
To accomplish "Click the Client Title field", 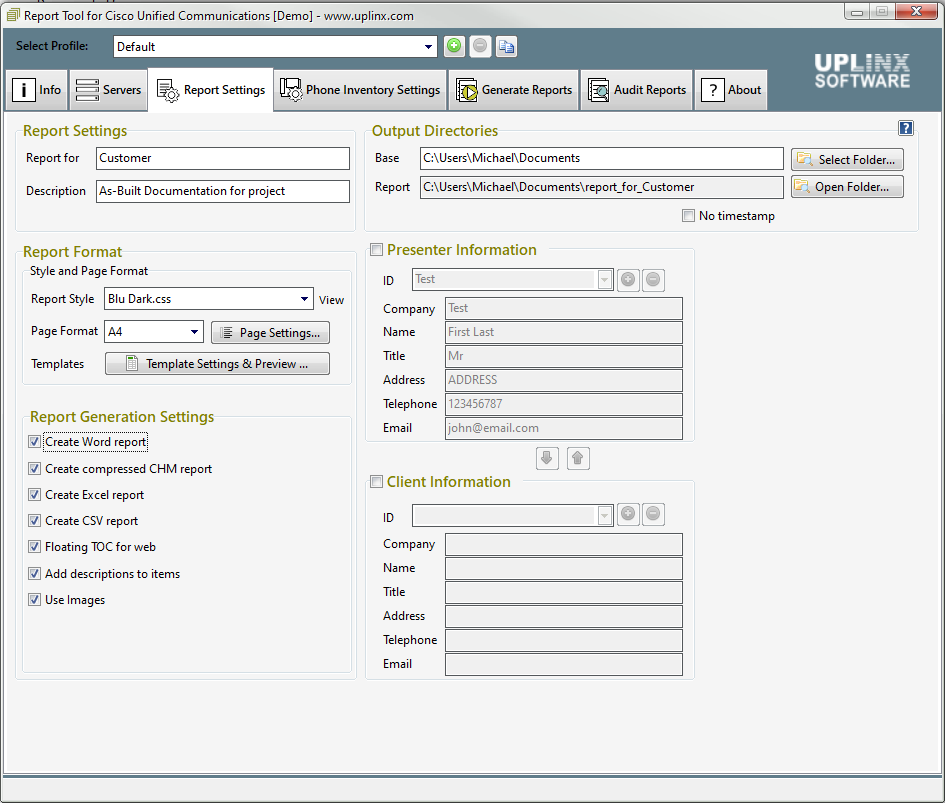I will point(564,593).
